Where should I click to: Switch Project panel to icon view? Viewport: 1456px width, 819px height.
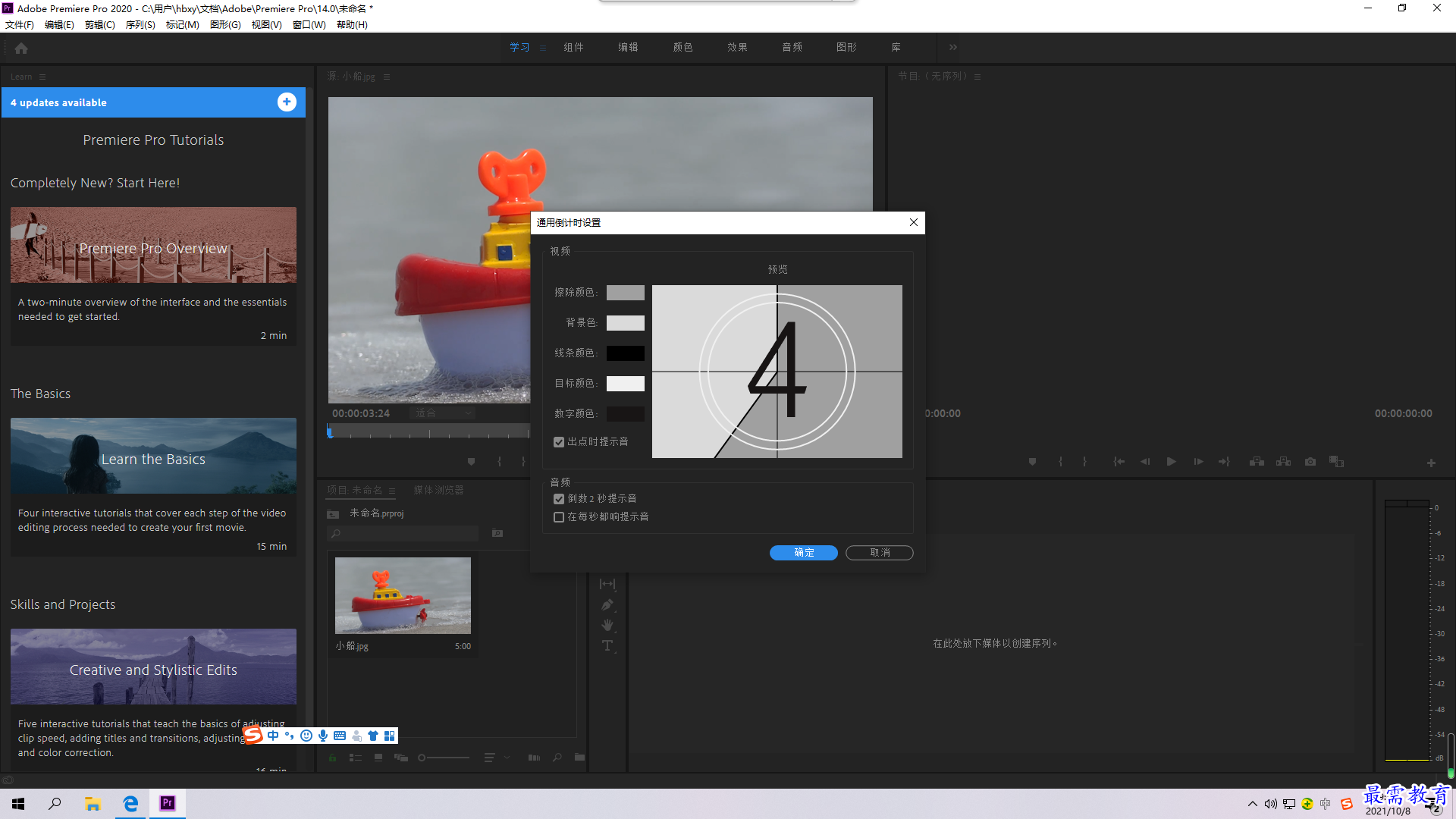[378, 758]
